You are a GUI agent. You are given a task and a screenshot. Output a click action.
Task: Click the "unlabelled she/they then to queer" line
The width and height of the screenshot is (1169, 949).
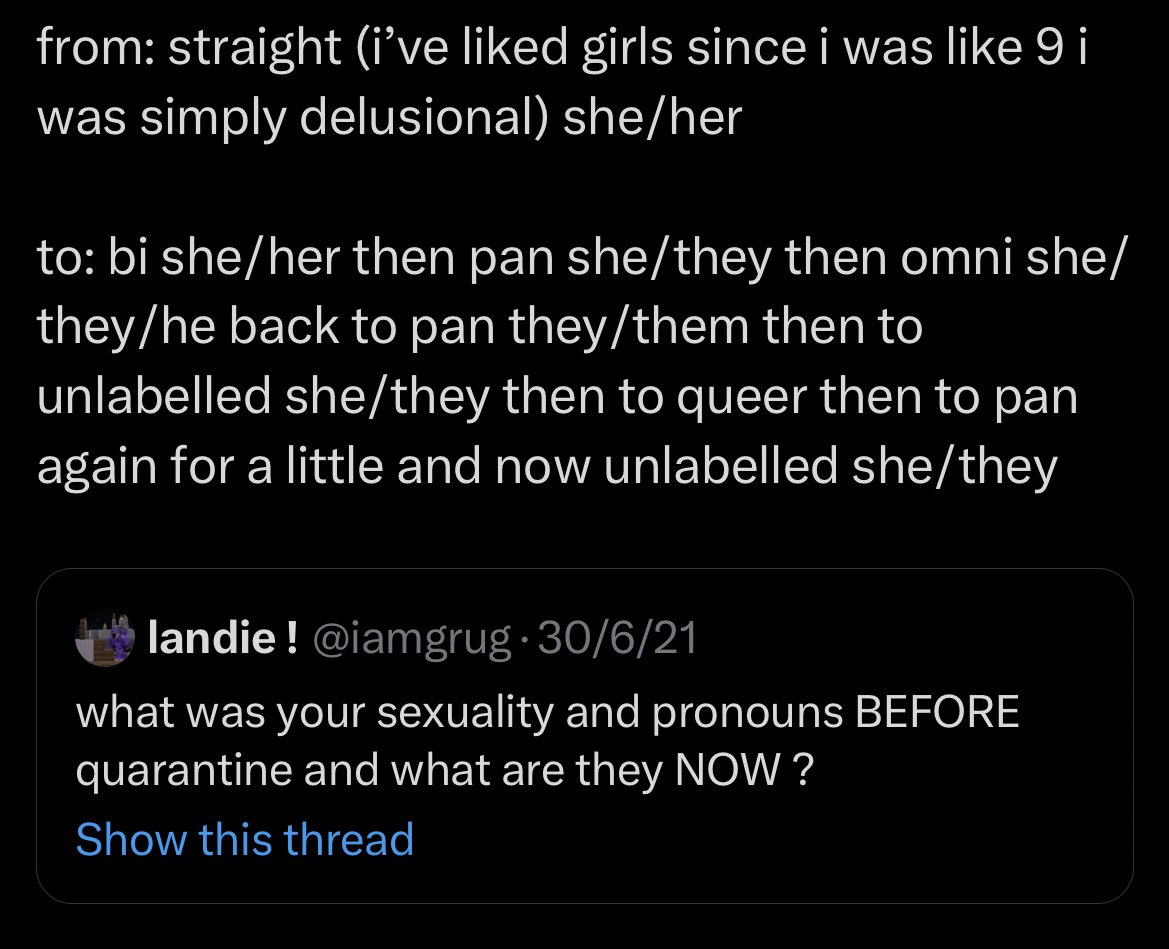(557, 397)
